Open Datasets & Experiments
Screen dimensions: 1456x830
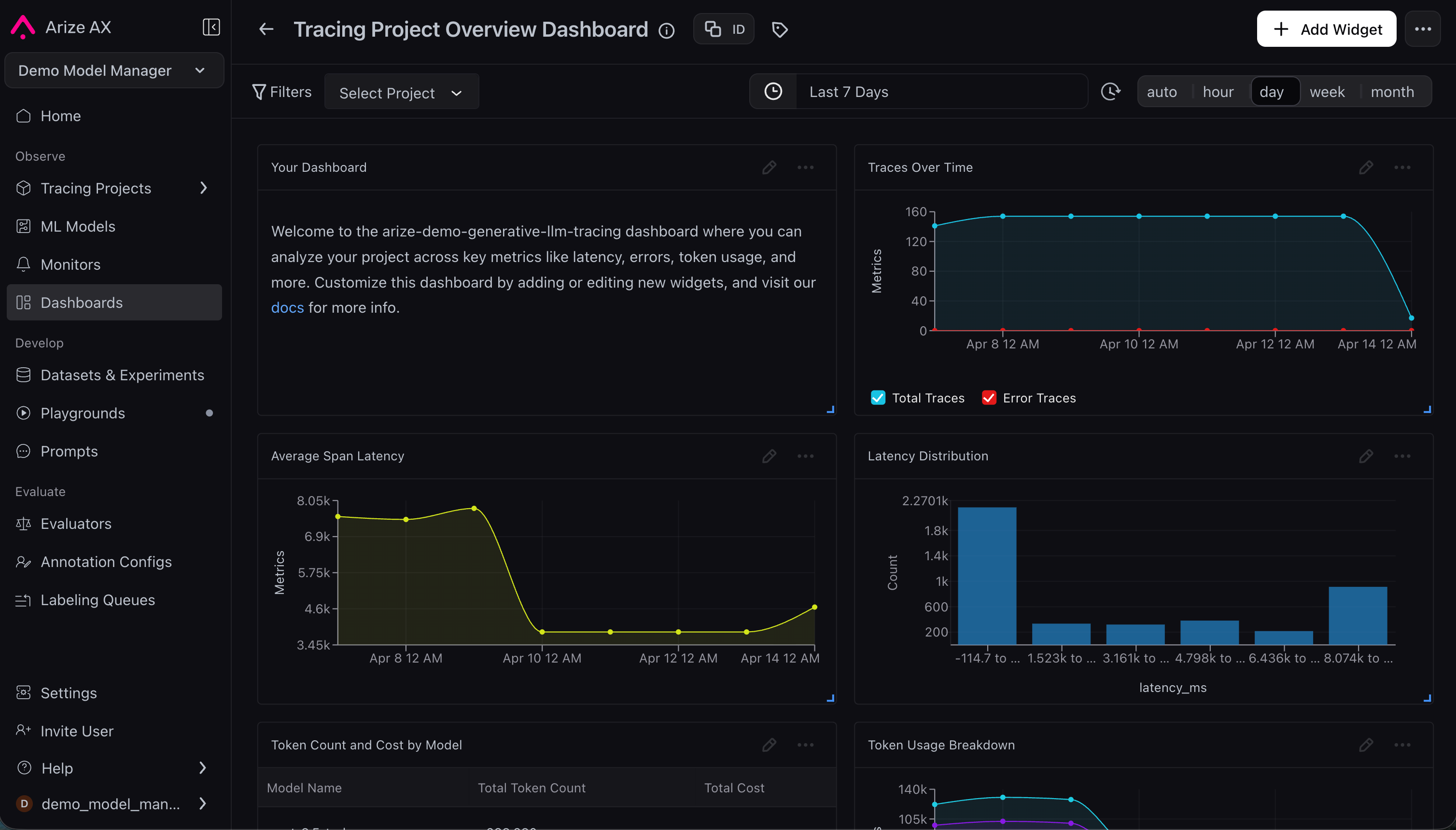coord(114,375)
